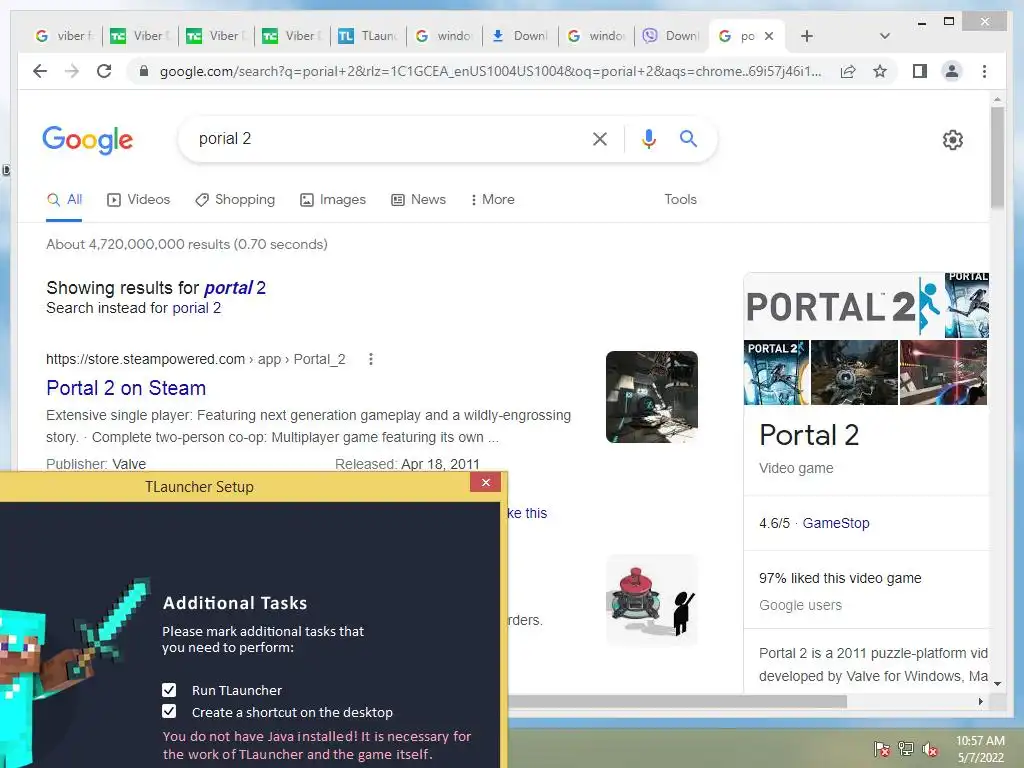Expand the More search filters menu
The image size is (1024, 768).
pos(492,200)
